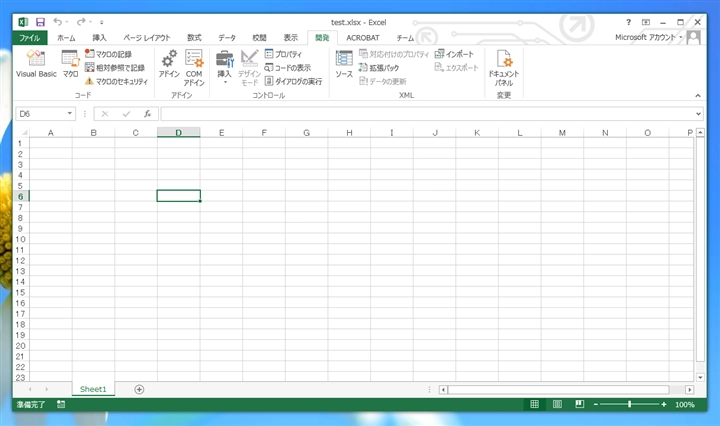
Task: Click ダイアログの実行 run dialog
Action: coord(293,81)
